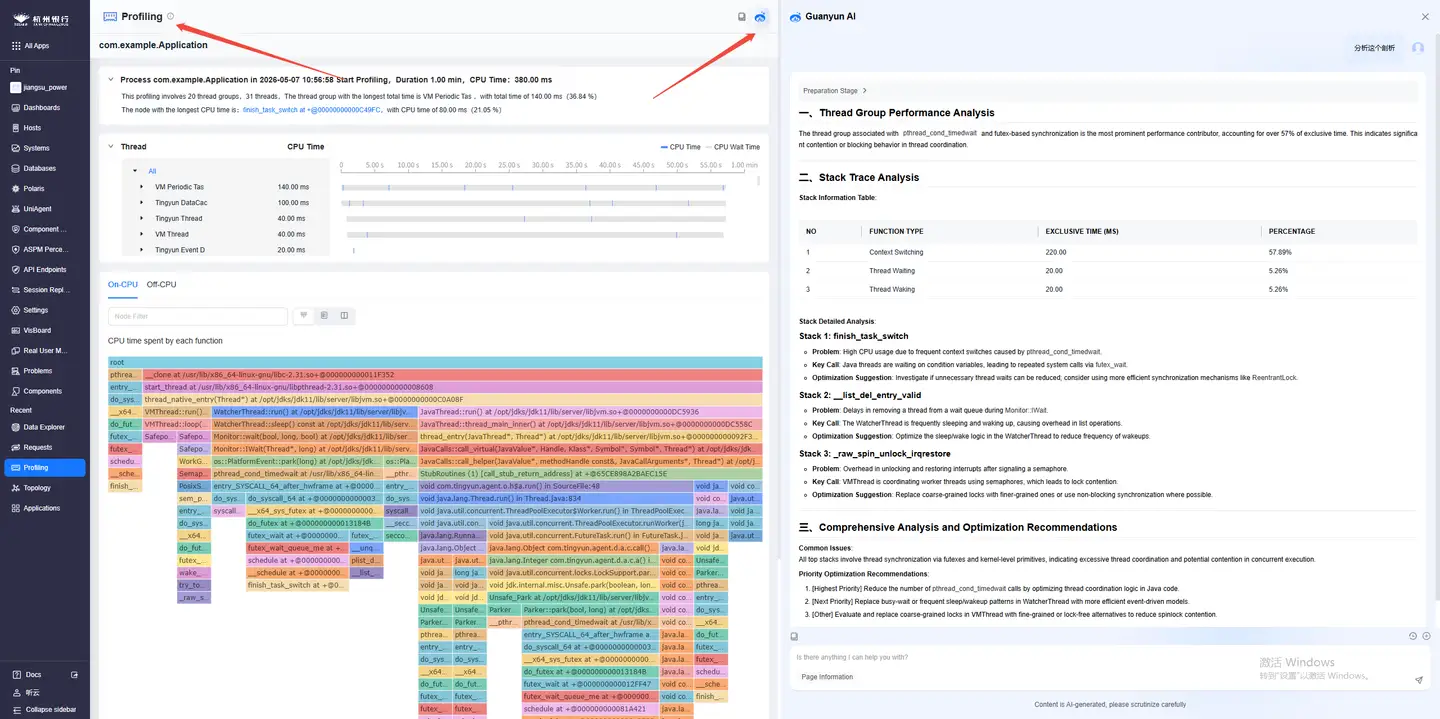Select the split view icon beside Node Filter

344,315
